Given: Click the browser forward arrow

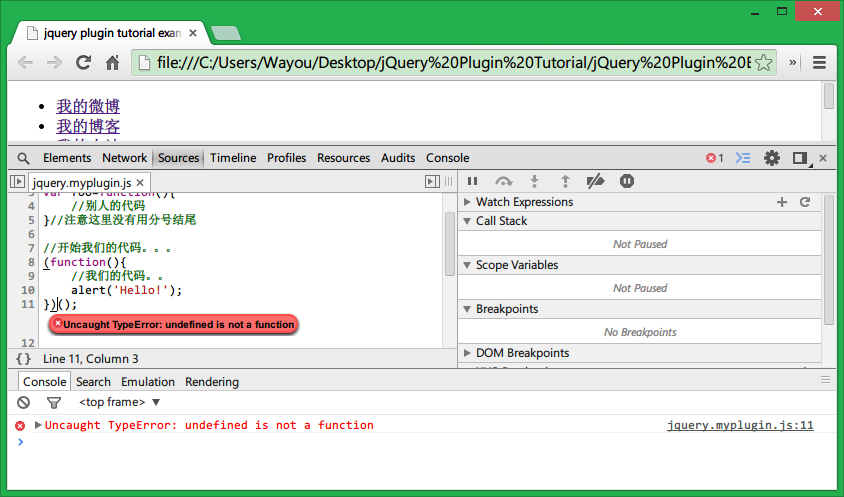Looking at the screenshot, I should (x=54, y=63).
